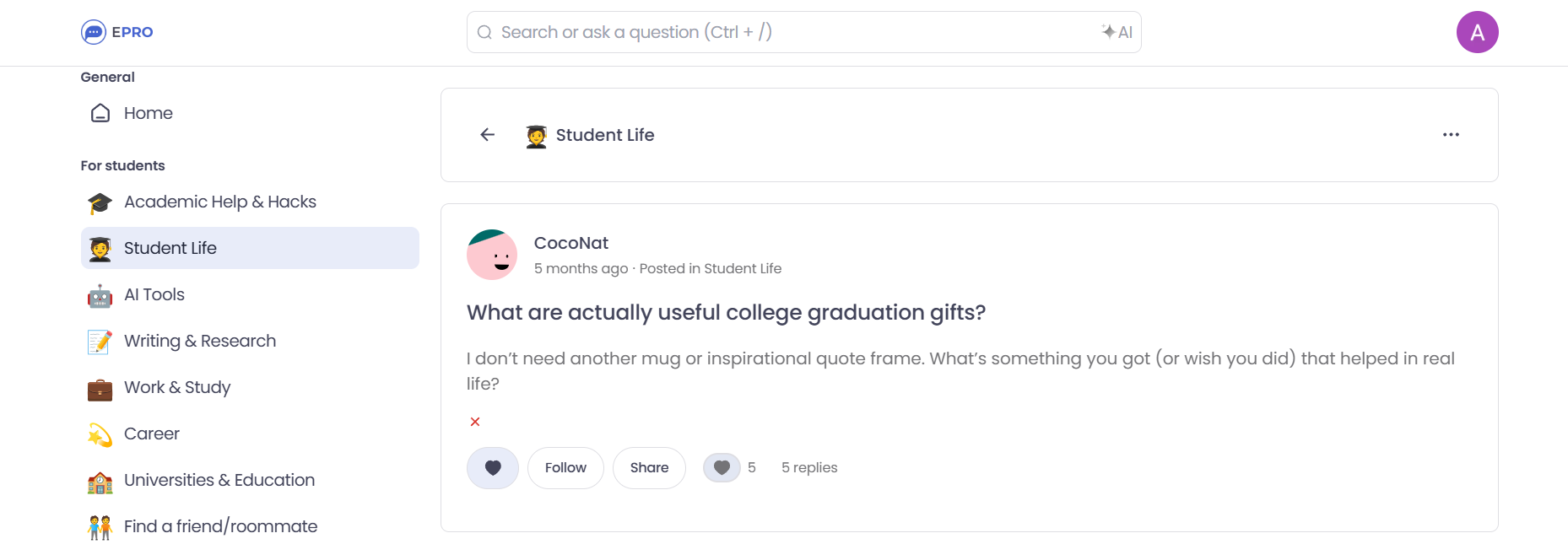Select the Find a friend/roommate people icon

tap(99, 525)
